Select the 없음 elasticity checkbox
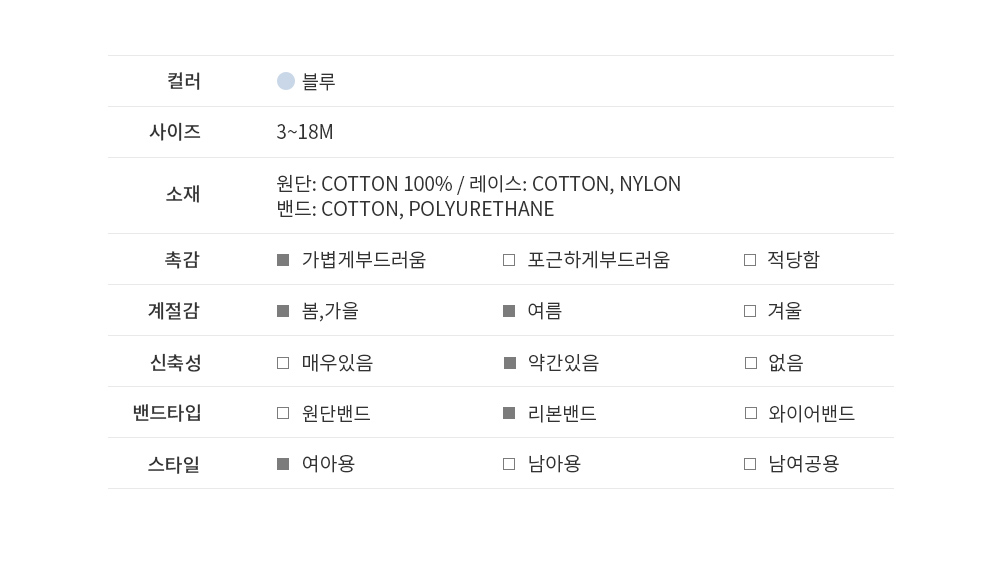This screenshot has height=568, width=1000. click(x=751, y=363)
